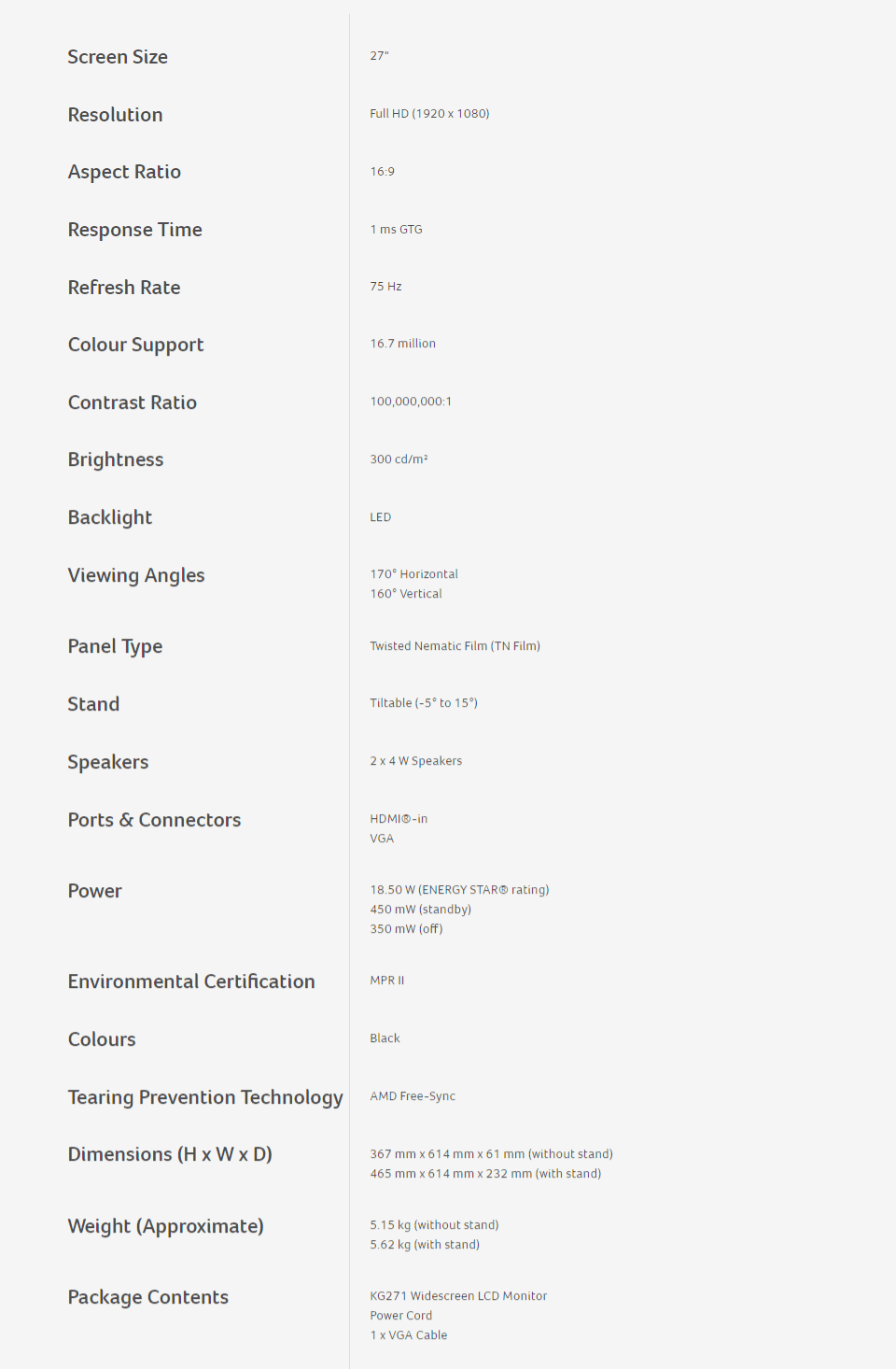Click the Full HD (1920 x 1080) value

click(x=429, y=114)
